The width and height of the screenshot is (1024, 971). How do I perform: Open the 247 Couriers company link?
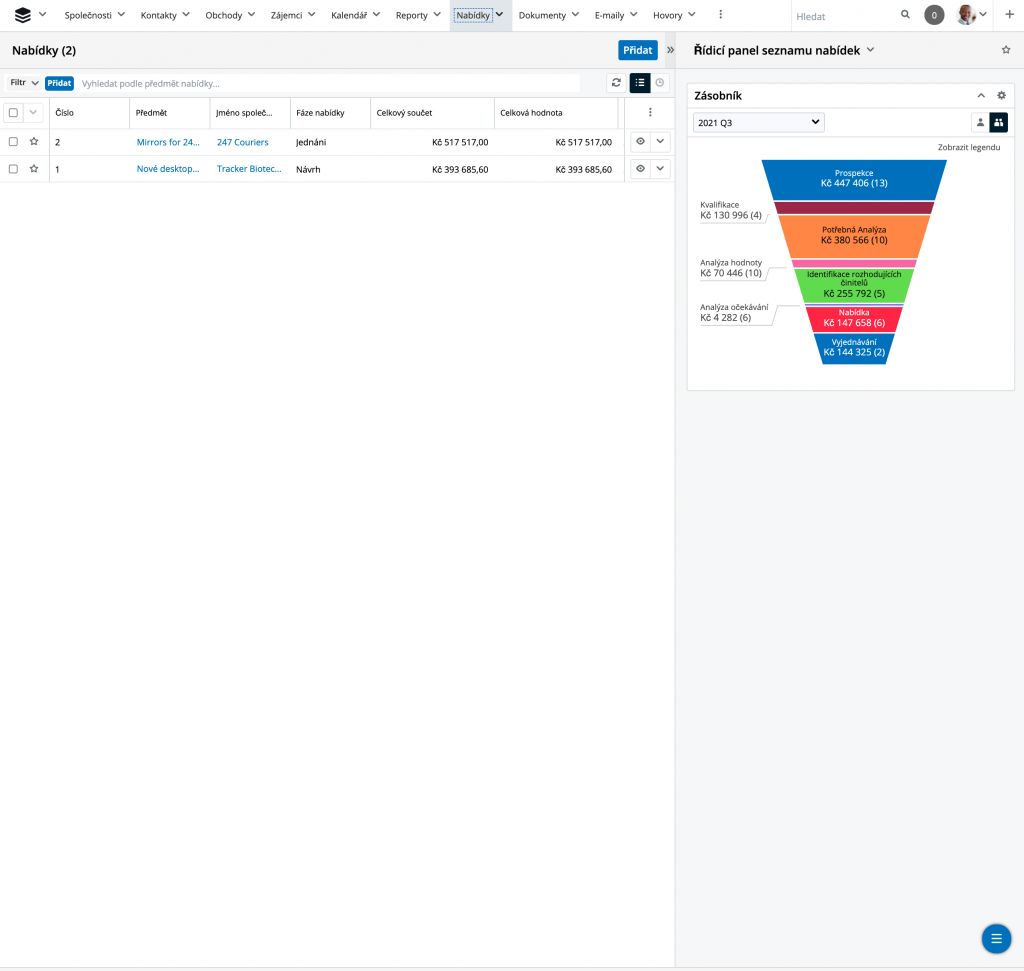pos(243,142)
